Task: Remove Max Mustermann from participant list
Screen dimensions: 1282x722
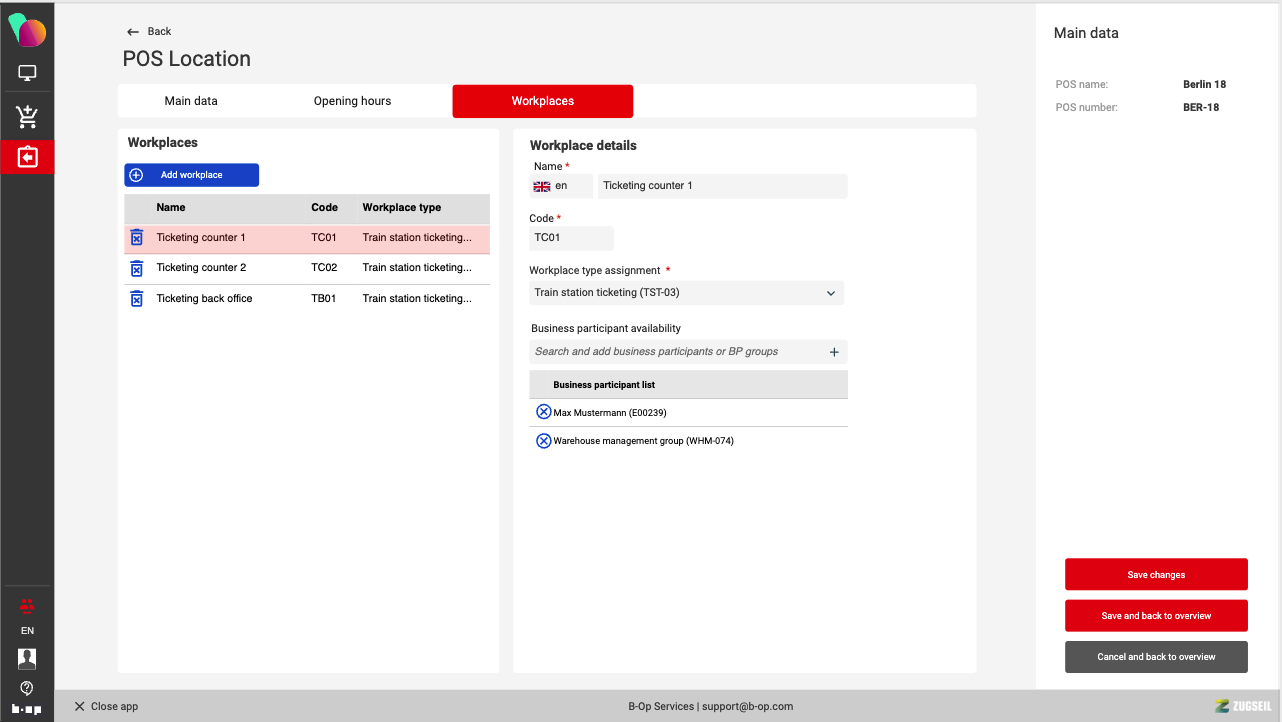Action: pyautogui.click(x=544, y=412)
